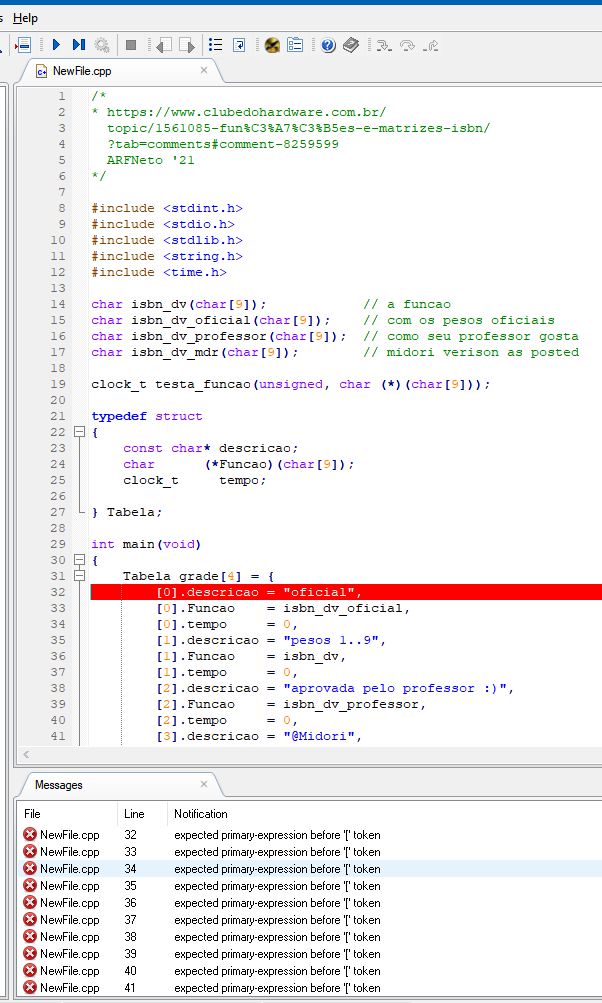Screen dimensions: 602x1003
Task: Click the error icon for line 36 message
Action: pyautogui.click(x=30, y=903)
